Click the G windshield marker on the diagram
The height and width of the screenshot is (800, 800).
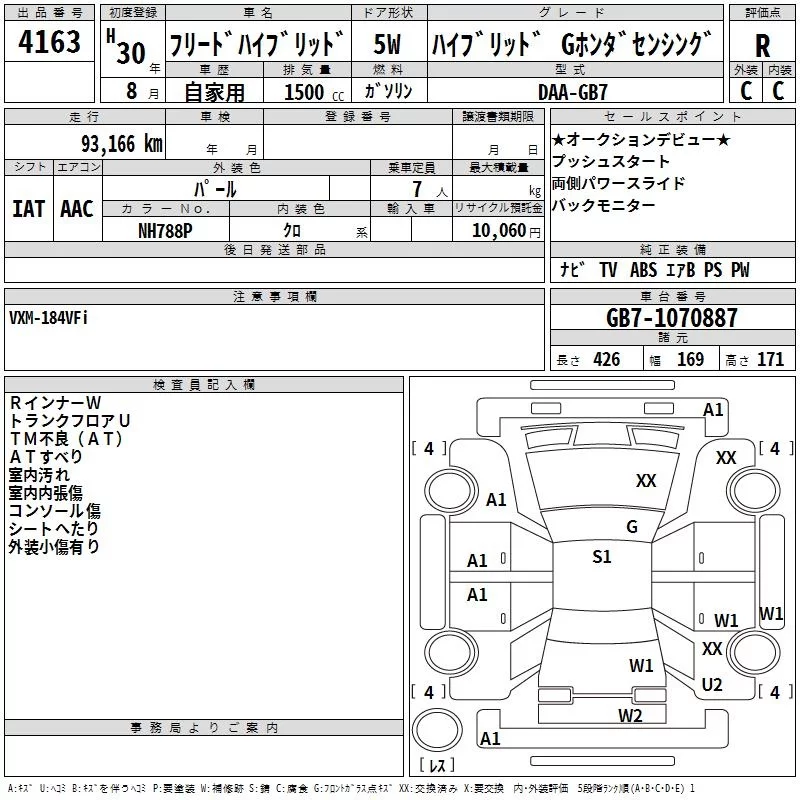tap(631, 527)
